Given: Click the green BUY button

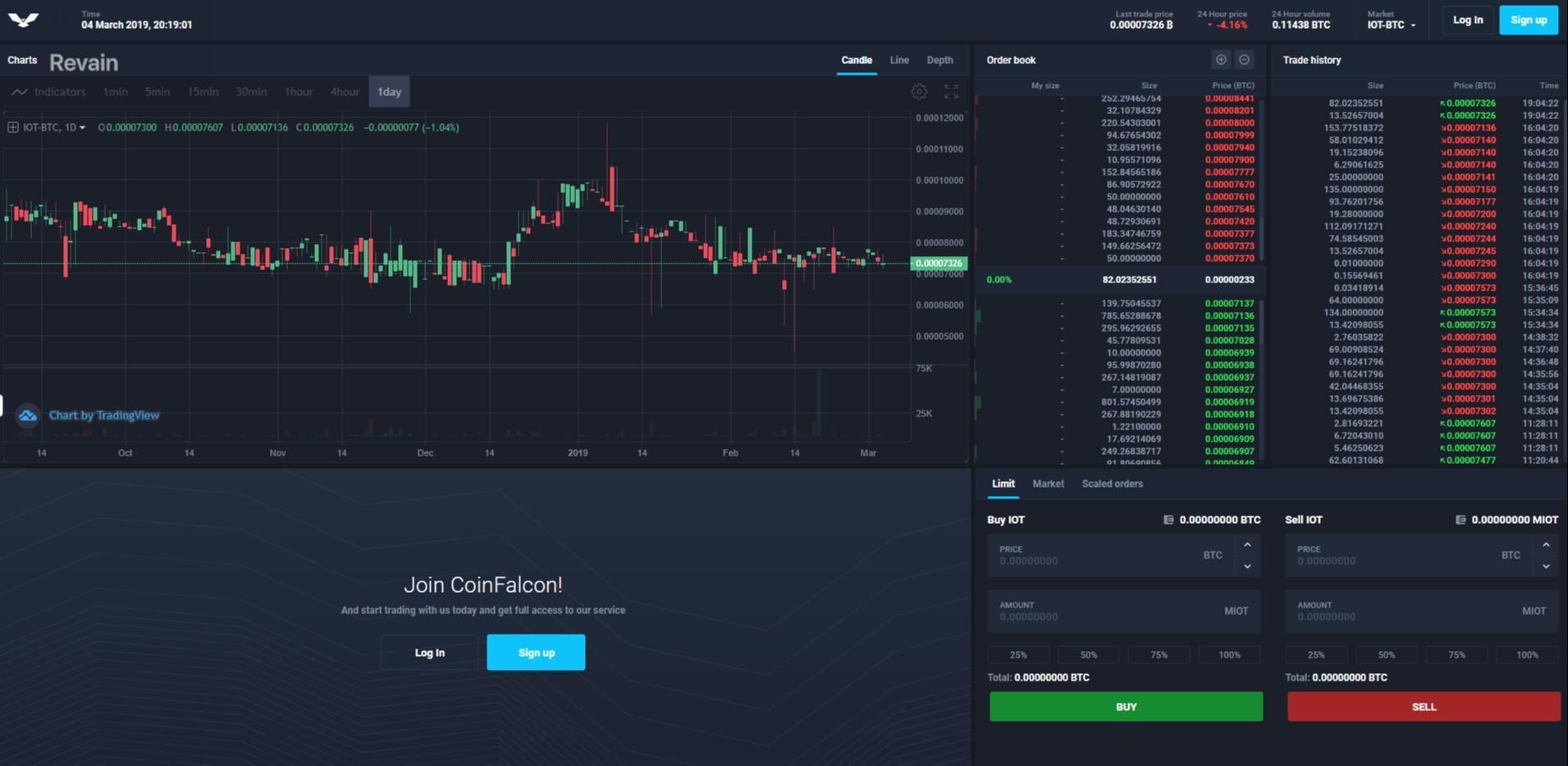Looking at the screenshot, I should click(1126, 707).
